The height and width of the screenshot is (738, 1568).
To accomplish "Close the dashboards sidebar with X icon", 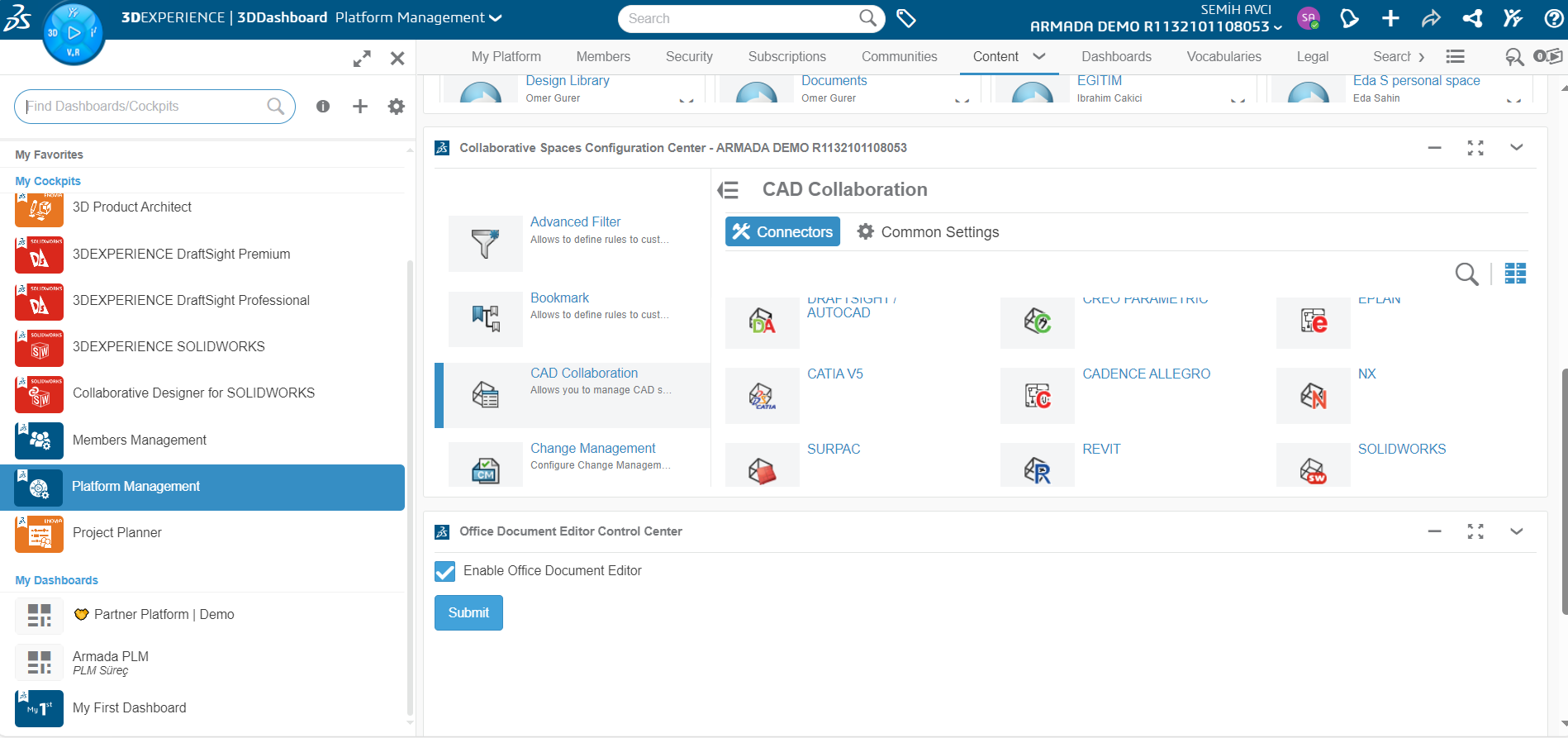I will pos(397,59).
